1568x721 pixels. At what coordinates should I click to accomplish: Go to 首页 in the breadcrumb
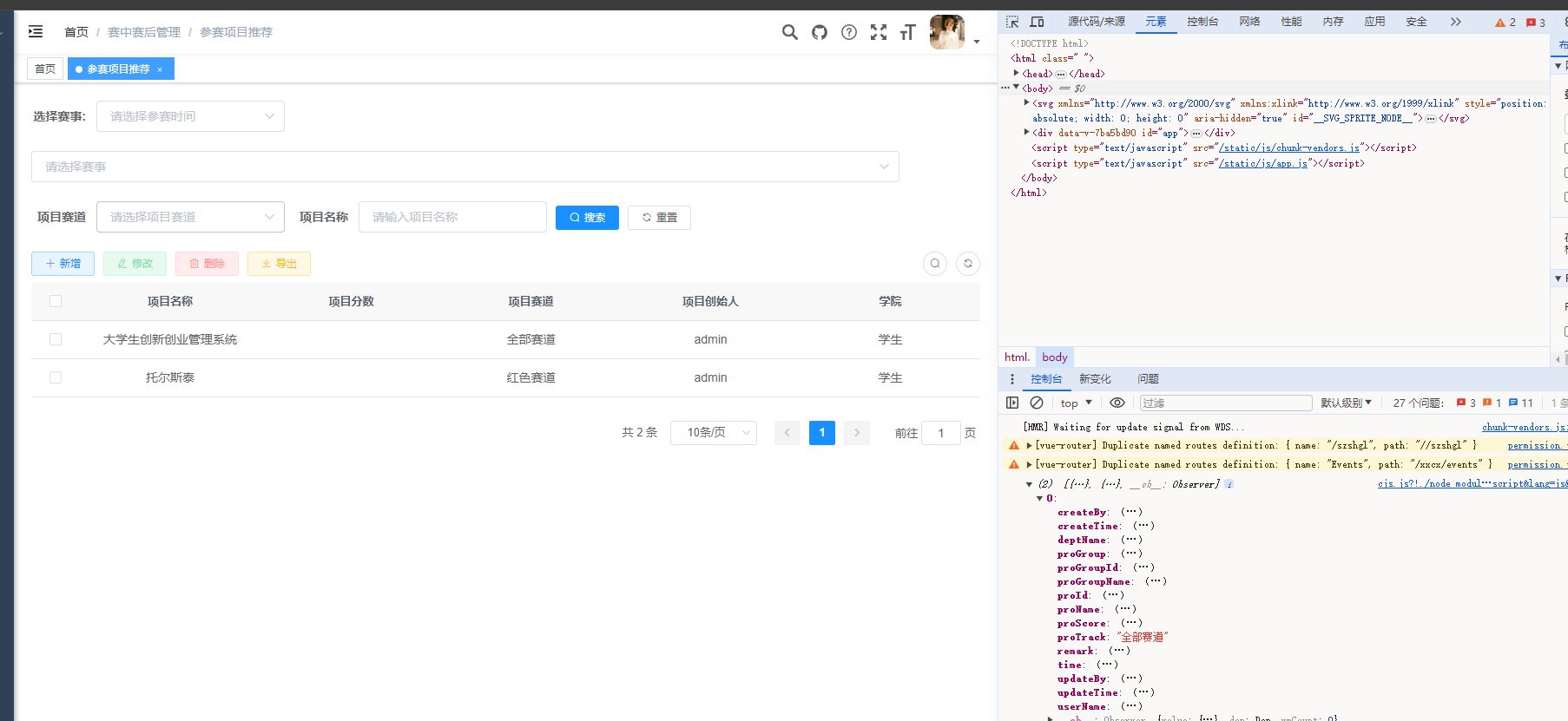click(76, 32)
